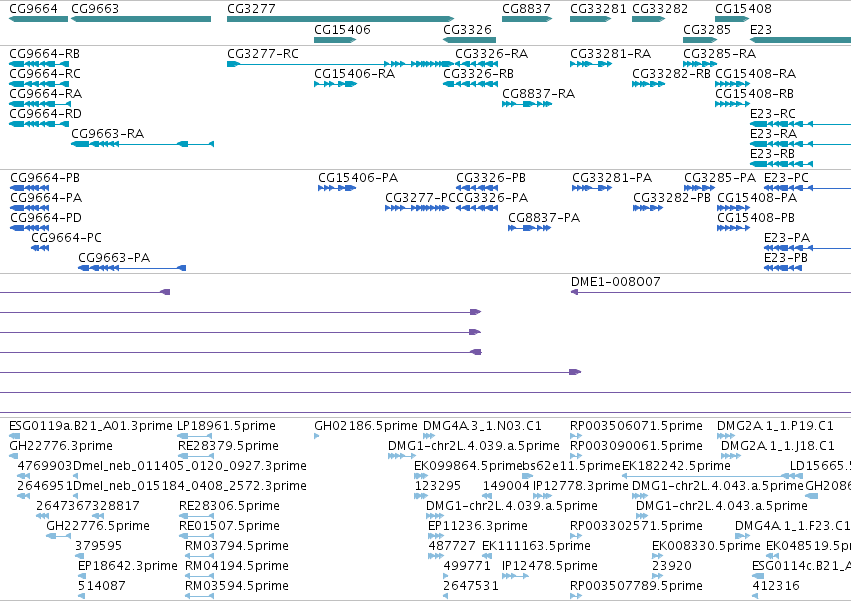Select RP003506071.5prime EST

(636, 426)
